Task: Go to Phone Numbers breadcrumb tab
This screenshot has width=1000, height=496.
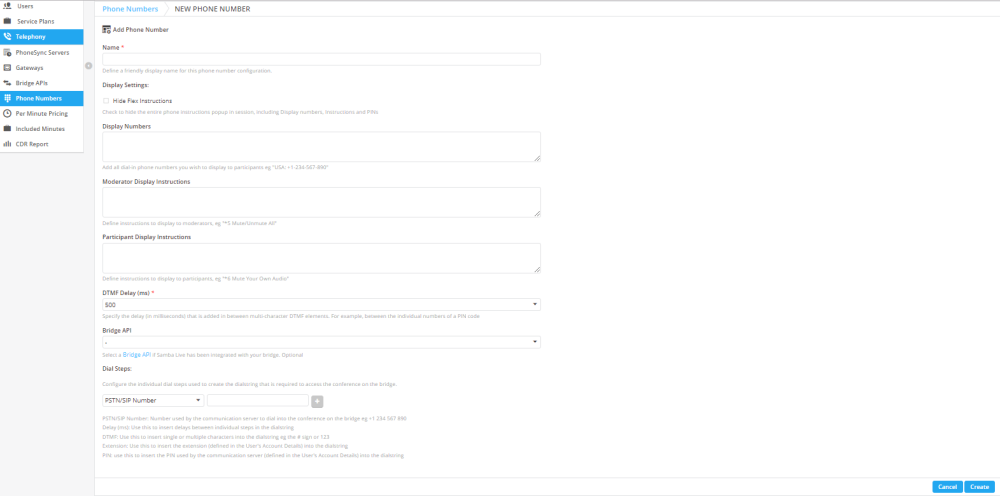Action: tap(130, 10)
